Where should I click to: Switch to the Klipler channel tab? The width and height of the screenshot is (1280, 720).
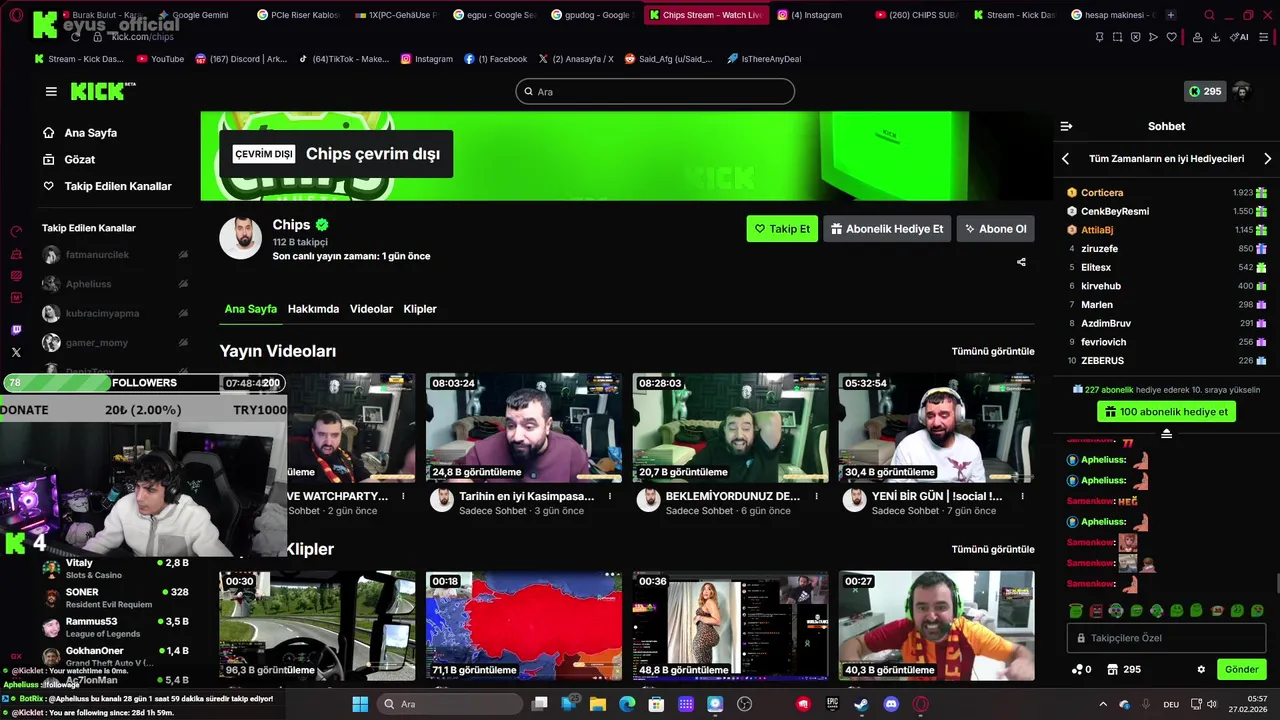(x=420, y=309)
